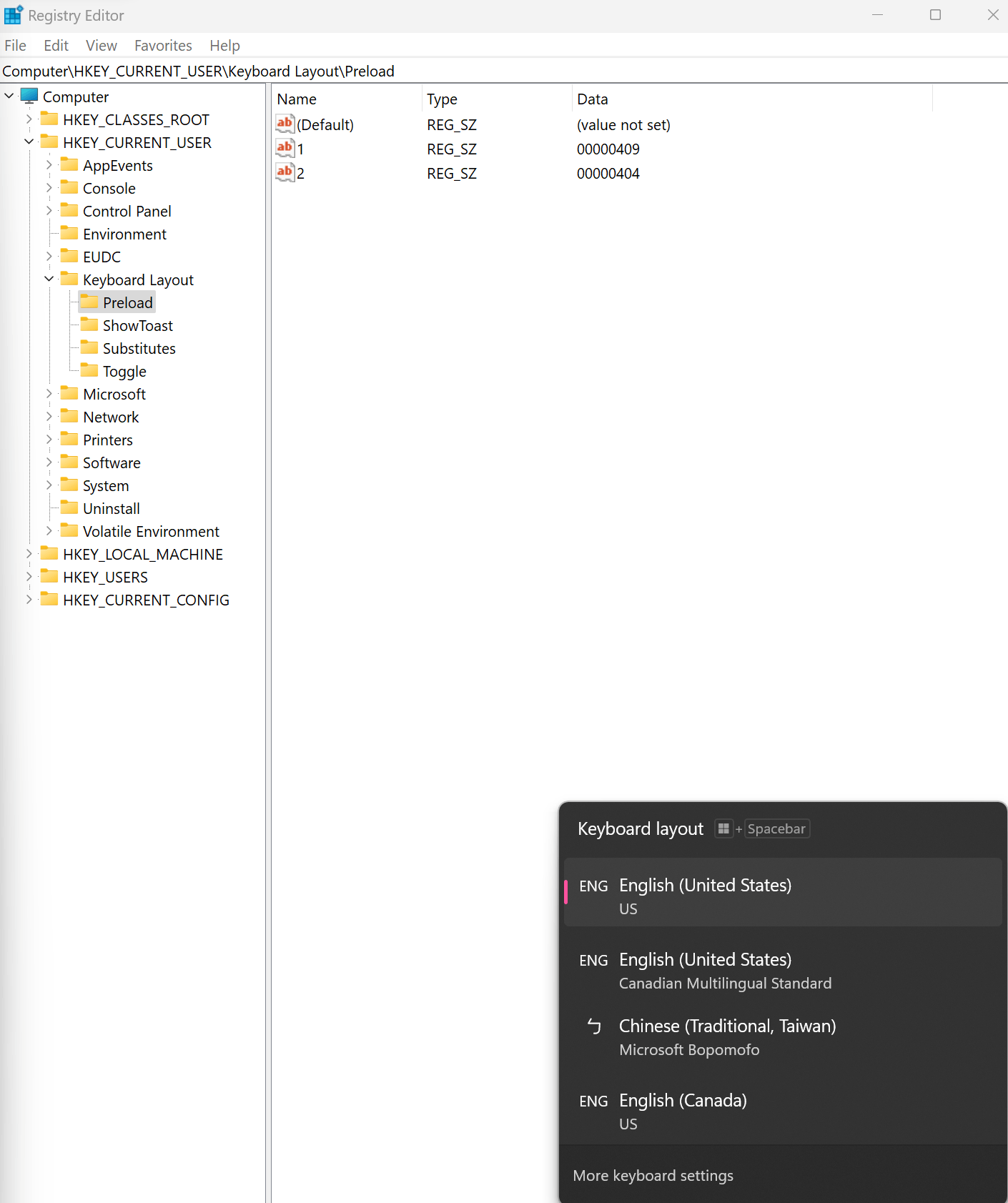
Task: Click the ShowToast folder icon
Action: (89, 325)
